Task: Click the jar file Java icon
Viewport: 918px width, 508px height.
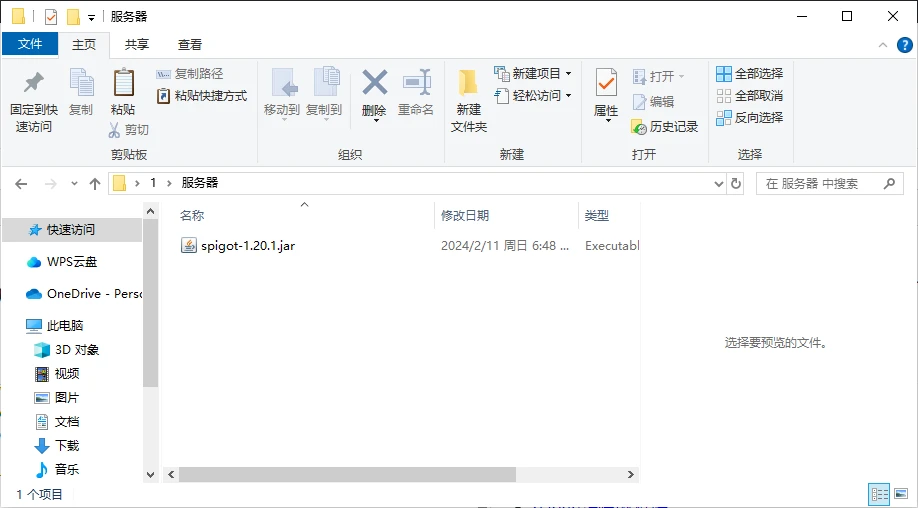Action: (189, 246)
